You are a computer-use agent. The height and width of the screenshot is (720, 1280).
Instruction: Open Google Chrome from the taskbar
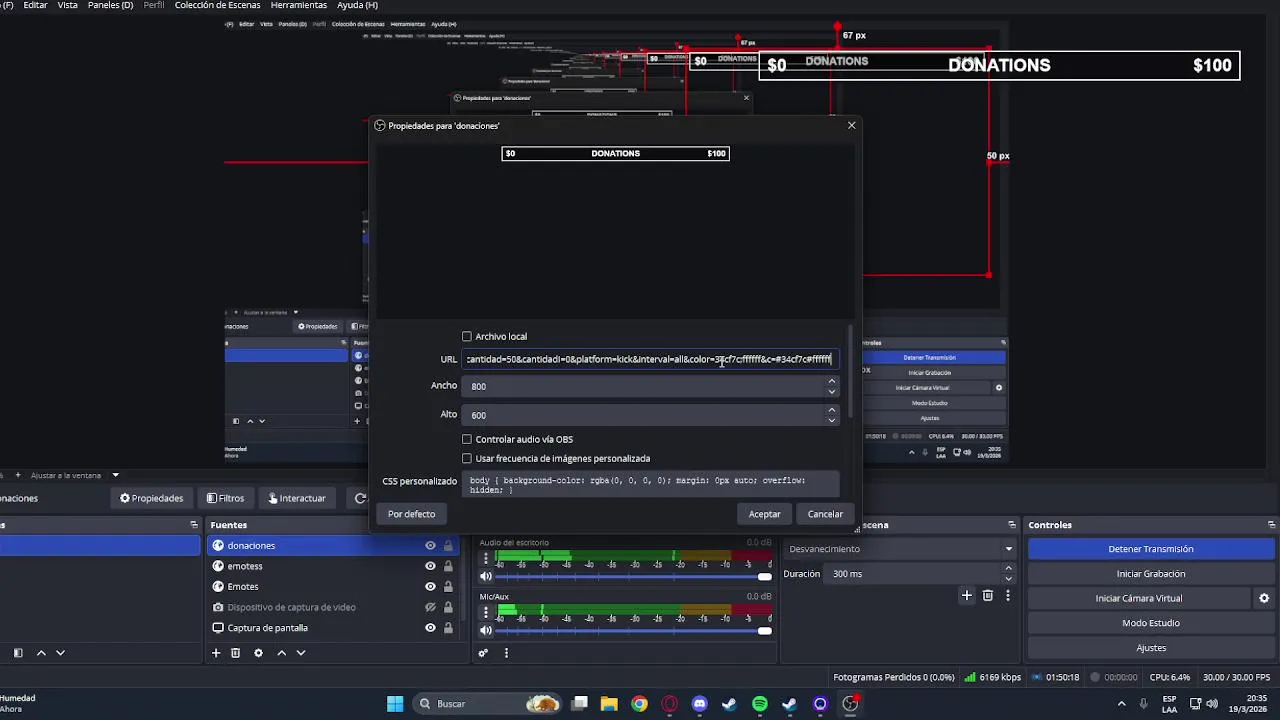pos(639,704)
